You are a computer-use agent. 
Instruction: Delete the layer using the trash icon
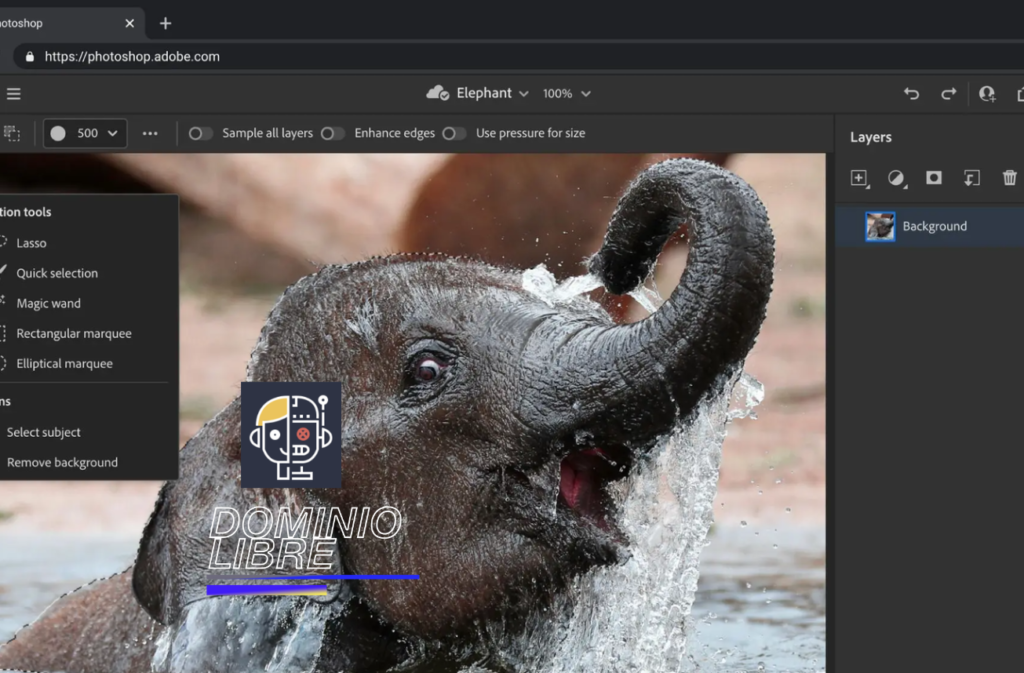click(x=1009, y=178)
